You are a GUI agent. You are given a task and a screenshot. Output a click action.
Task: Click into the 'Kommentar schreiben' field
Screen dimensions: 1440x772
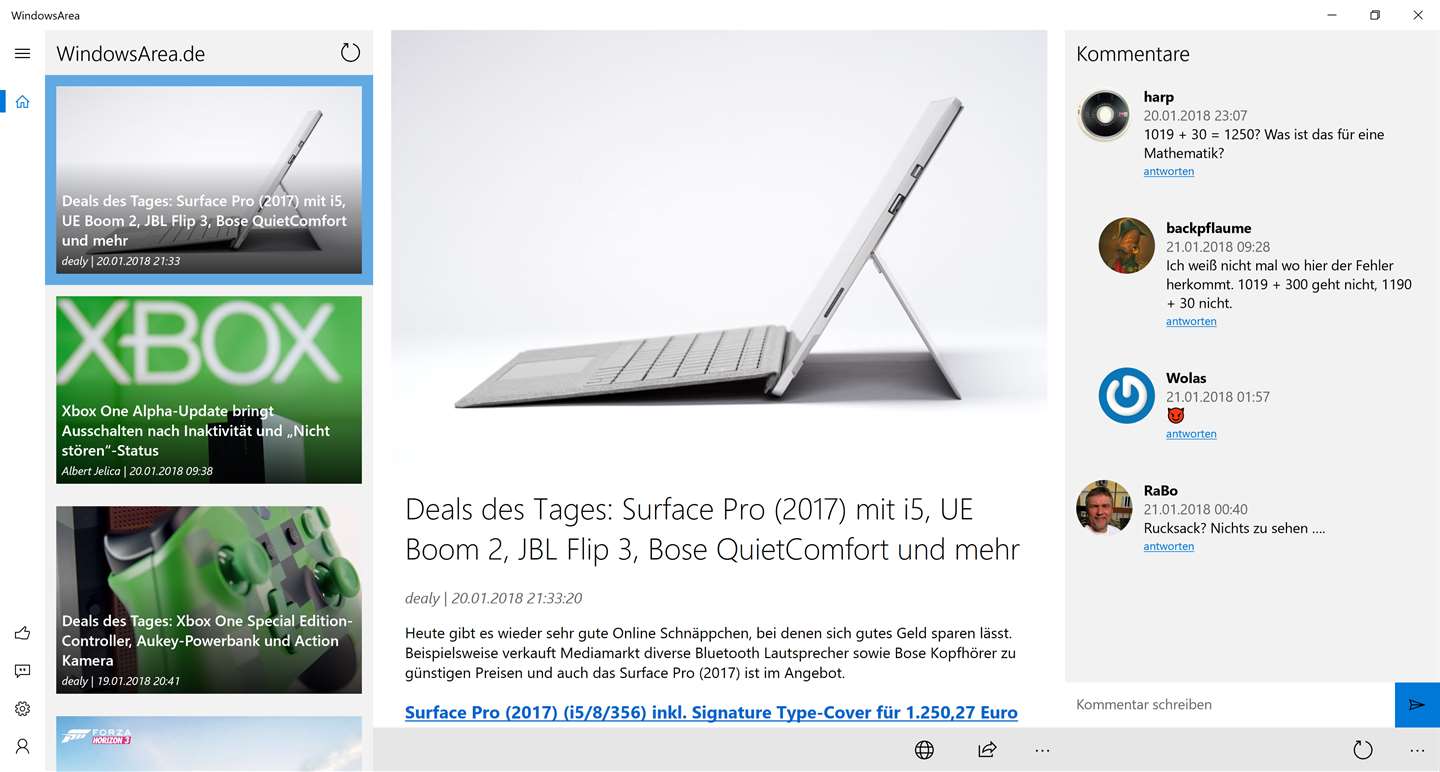pyautogui.click(x=1230, y=705)
